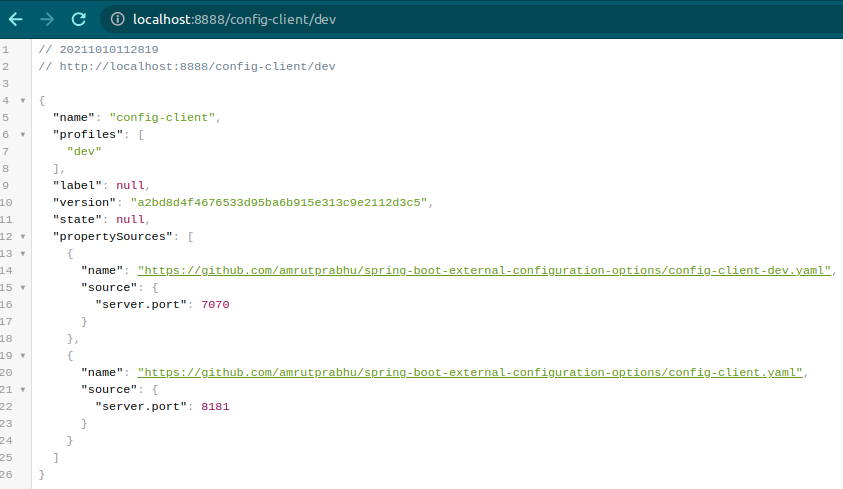Collapse the "source" object on line 21
Image resolution: width=843 pixels, height=489 pixels.
pos(23,390)
